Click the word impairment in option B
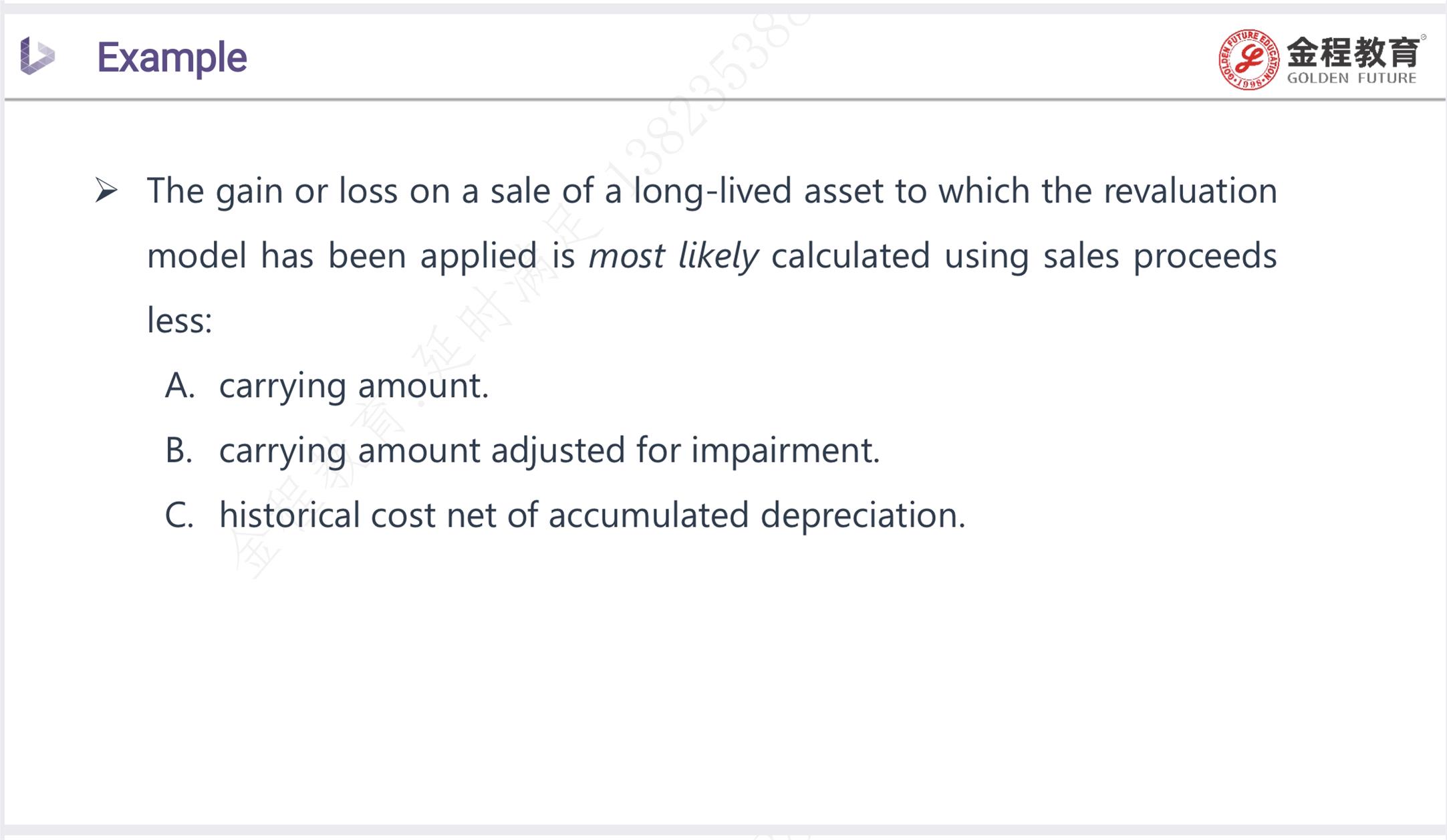Image resolution: width=1447 pixels, height=840 pixels. 785,451
